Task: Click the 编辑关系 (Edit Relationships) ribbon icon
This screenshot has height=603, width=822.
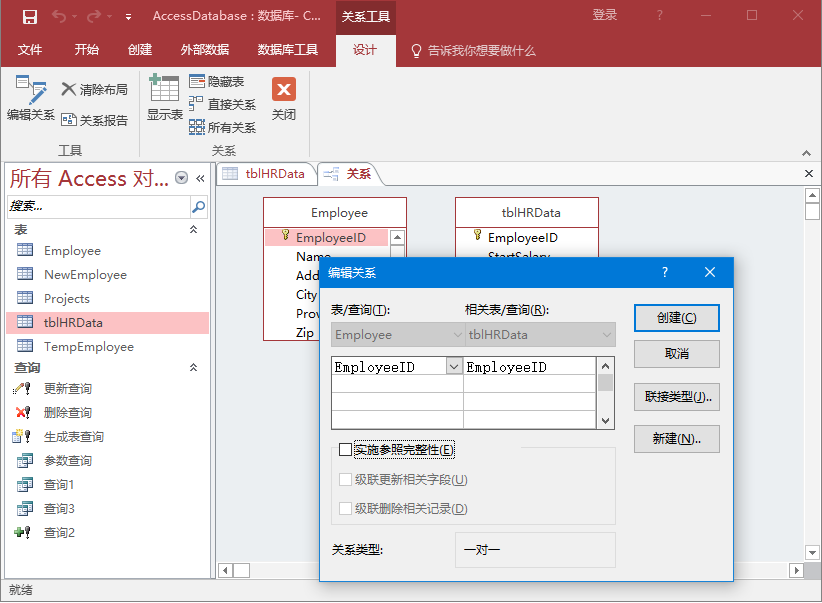Action: pos(30,98)
